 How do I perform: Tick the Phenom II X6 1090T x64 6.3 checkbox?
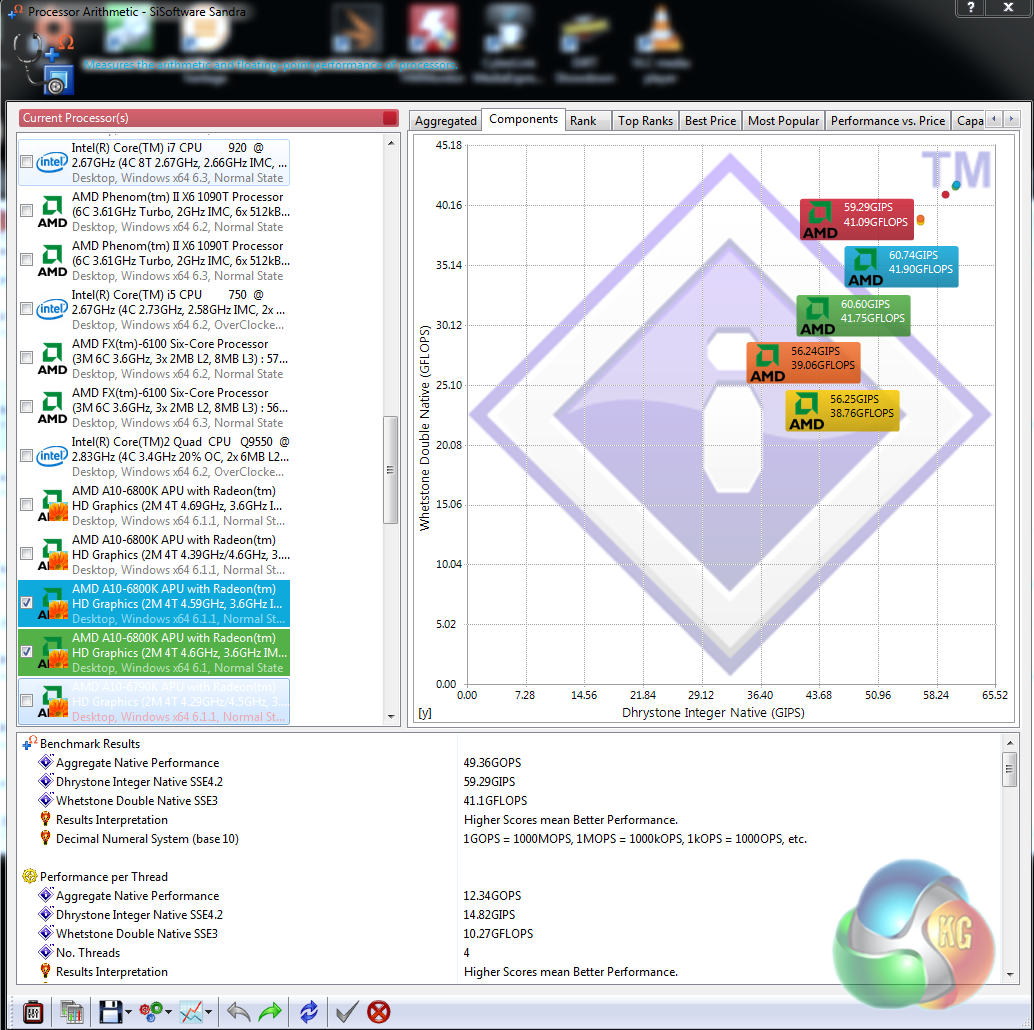click(26, 260)
